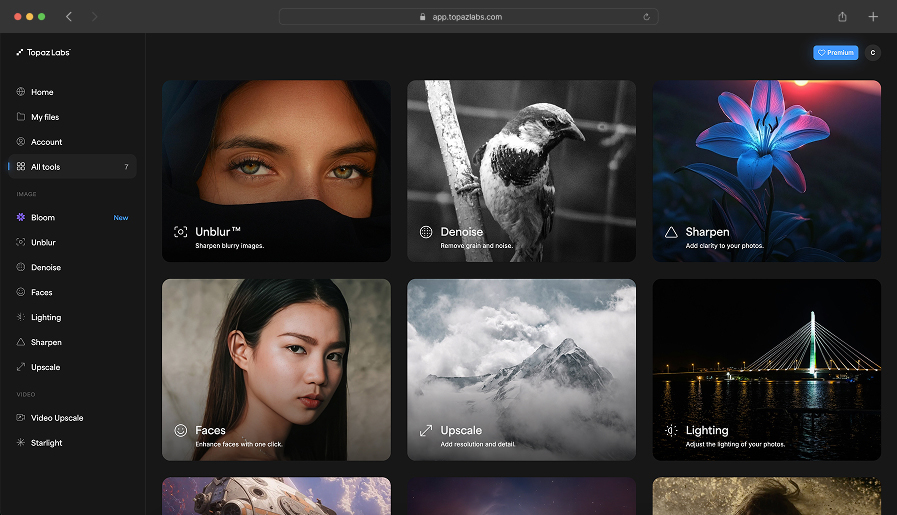The height and width of the screenshot is (515, 897).
Task: Click the "Lighting" title on bridge card
Action: coord(707,430)
